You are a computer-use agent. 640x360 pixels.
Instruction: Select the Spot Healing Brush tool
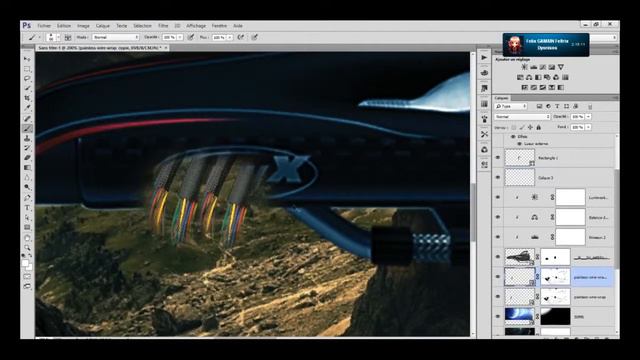[x=27, y=118]
